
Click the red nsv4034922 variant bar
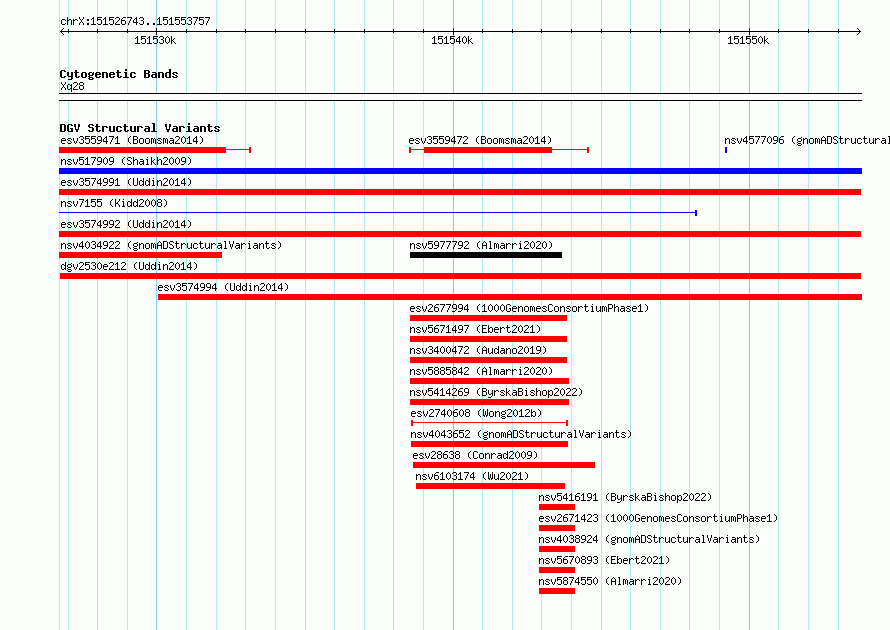coord(141,255)
